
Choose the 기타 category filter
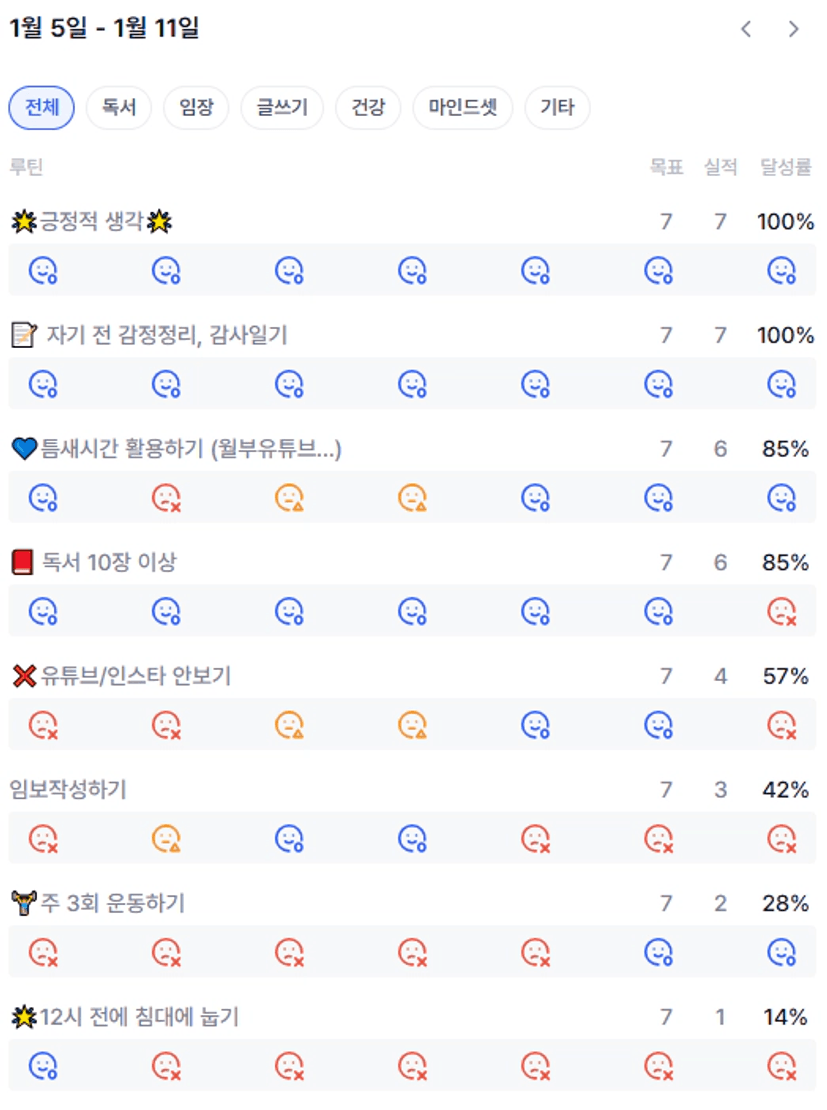click(557, 108)
